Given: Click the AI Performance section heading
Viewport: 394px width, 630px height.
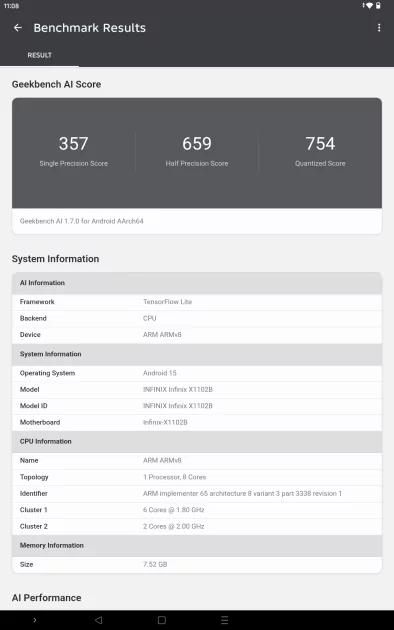Looking at the screenshot, I should (47, 598).
